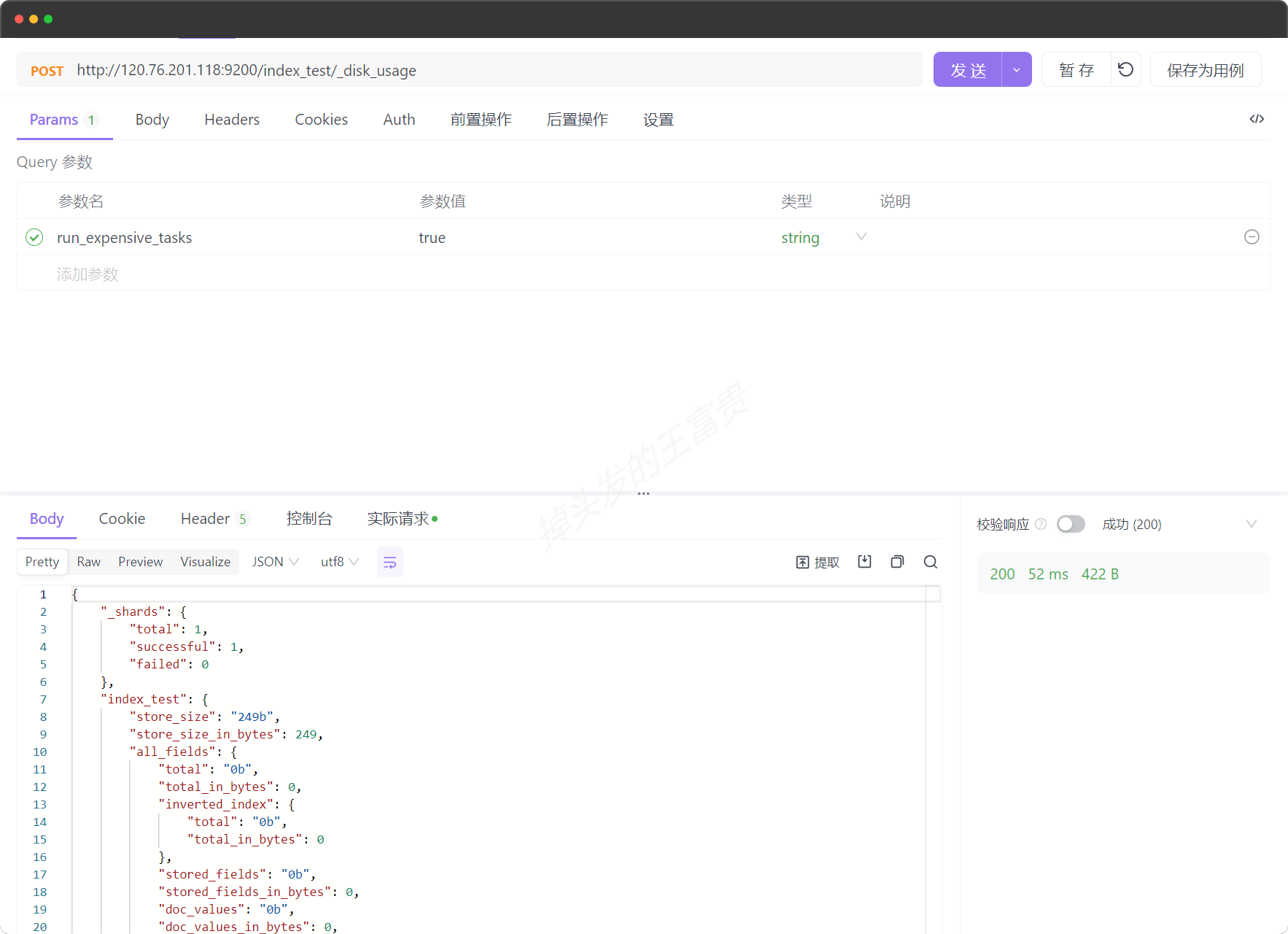This screenshot has width=1288, height=934.
Task: Open the Headers tab
Action: coord(232,120)
